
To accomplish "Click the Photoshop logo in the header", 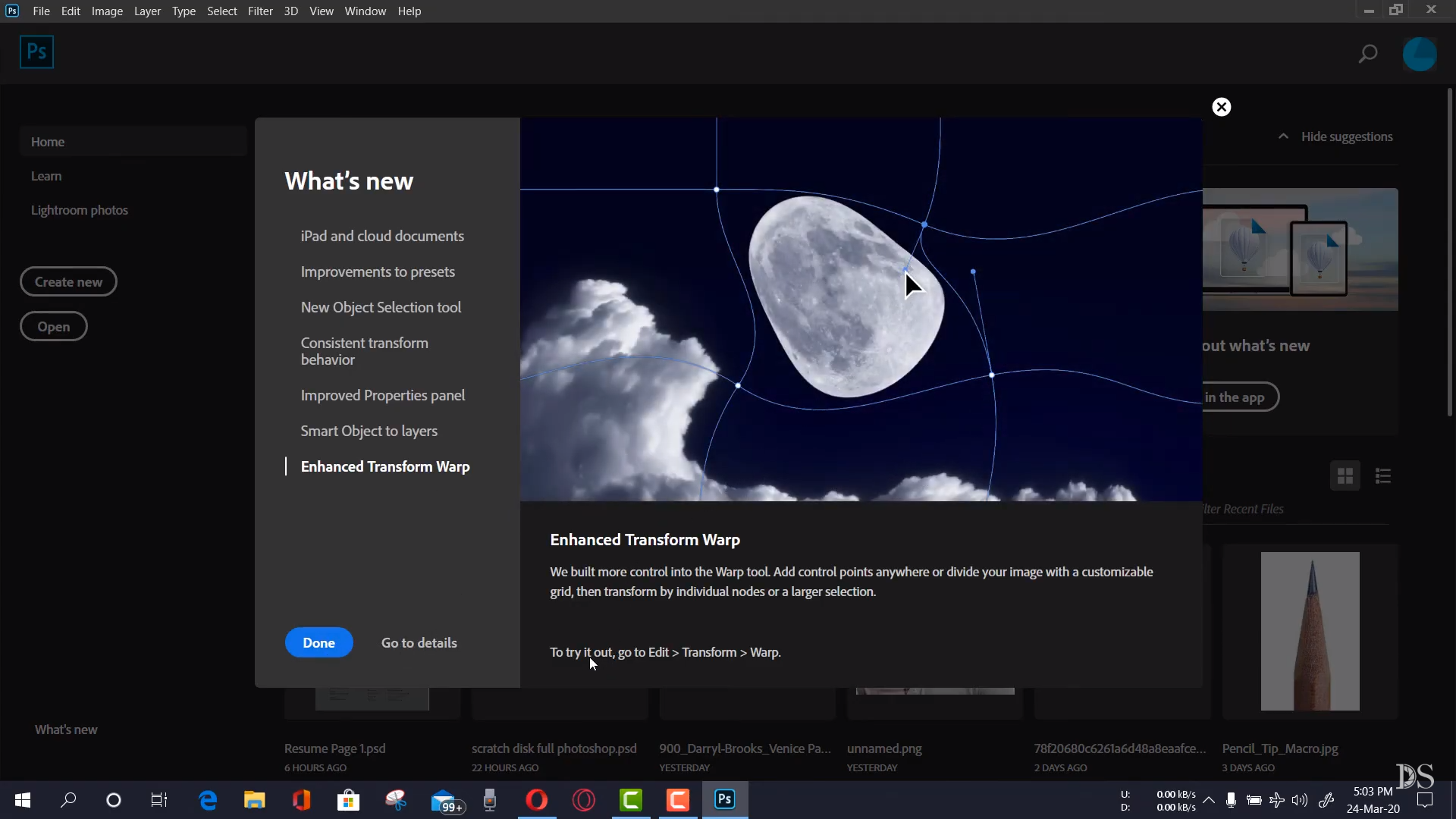I will pyautogui.click(x=36, y=52).
